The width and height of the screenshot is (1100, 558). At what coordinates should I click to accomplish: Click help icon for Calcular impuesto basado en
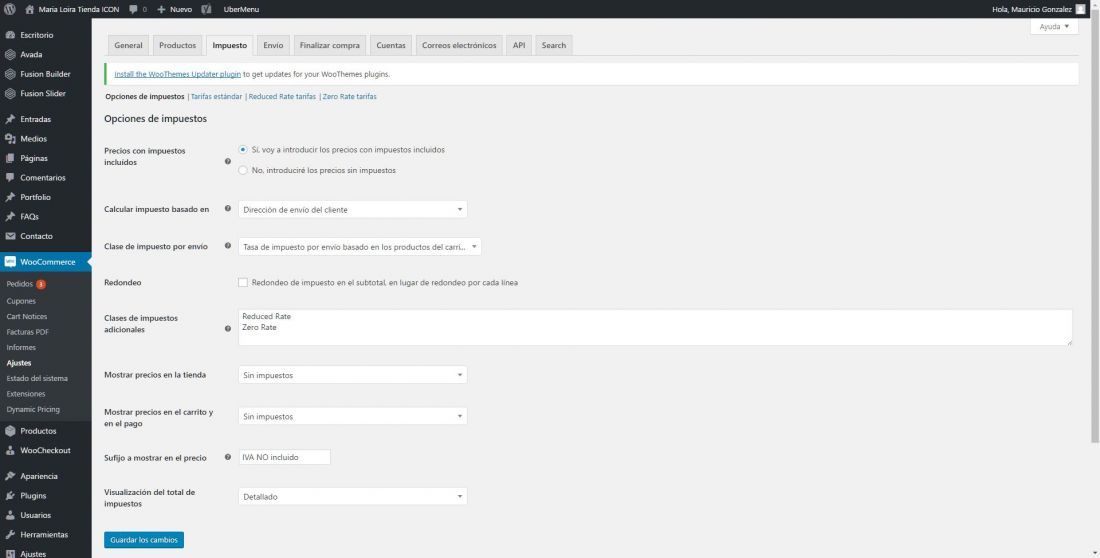point(227,208)
